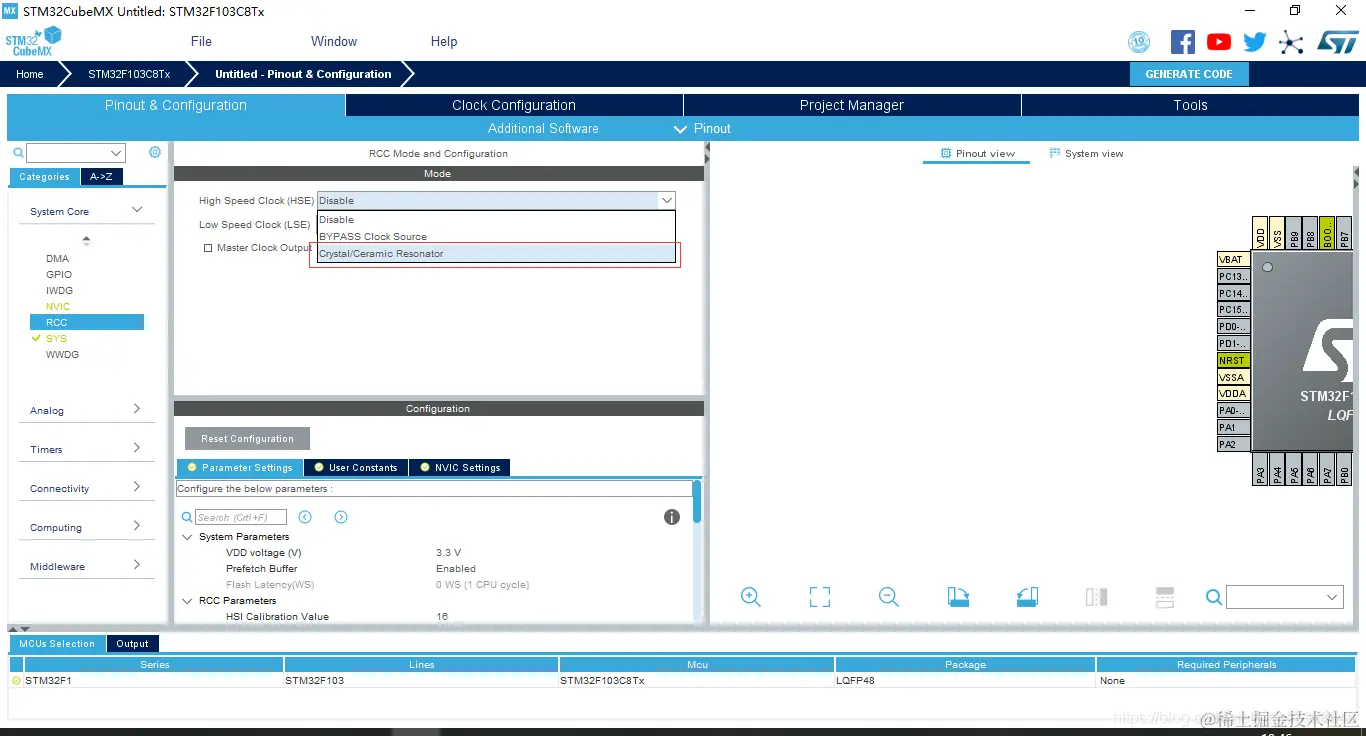Click the Parameter Settings vertical scrollbar
1366x736 pixels.
pyautogui.click(x=697, y=501)
